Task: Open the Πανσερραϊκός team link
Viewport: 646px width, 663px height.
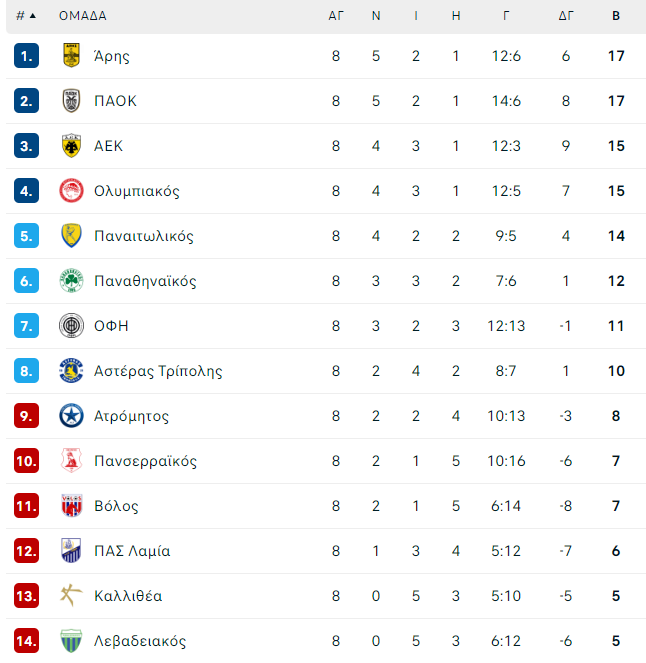Action: [x=145, y=461]
